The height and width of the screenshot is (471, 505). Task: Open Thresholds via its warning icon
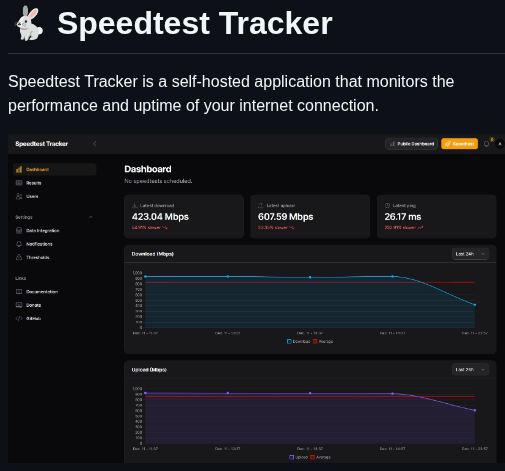[19, 257]
